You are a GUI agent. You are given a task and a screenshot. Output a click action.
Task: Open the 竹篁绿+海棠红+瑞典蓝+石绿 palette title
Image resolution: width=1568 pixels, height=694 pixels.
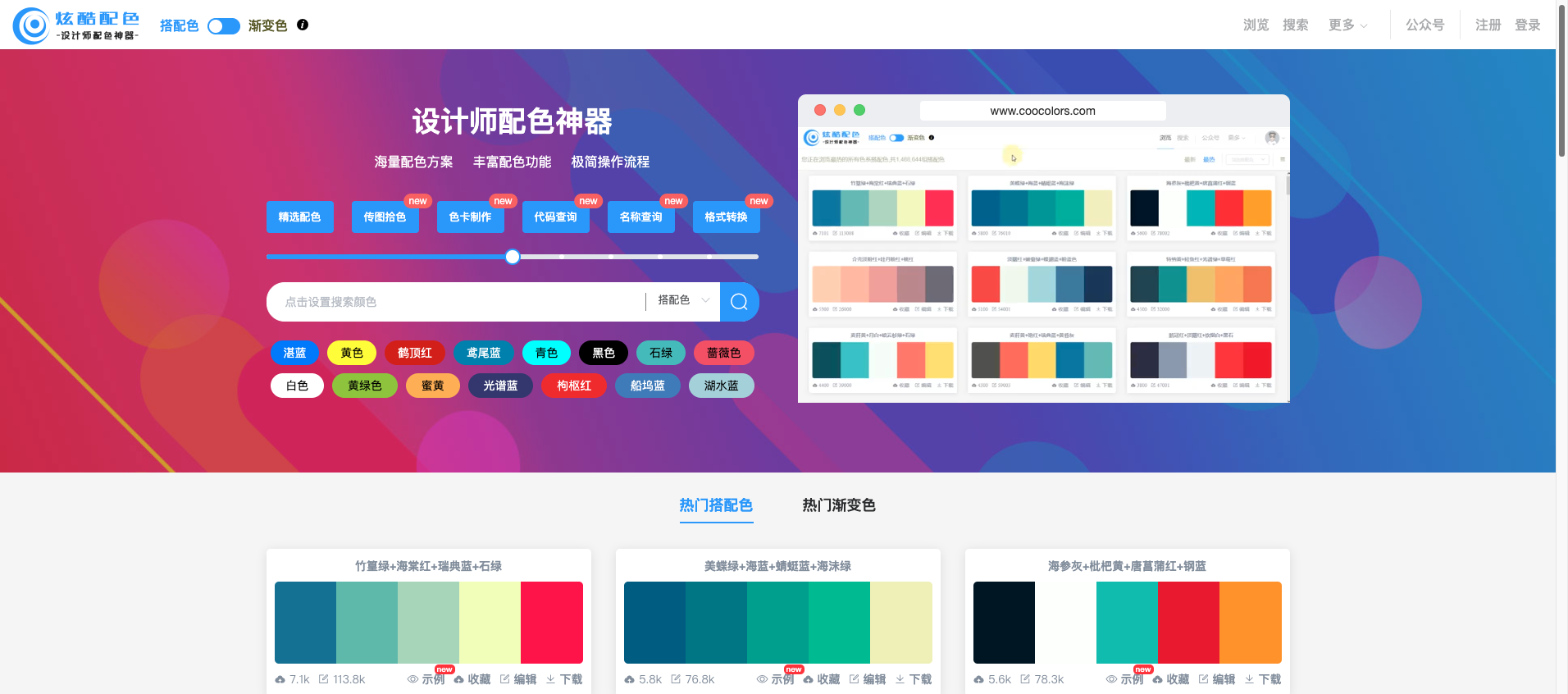pyautogui.click(x=428, y=566)
